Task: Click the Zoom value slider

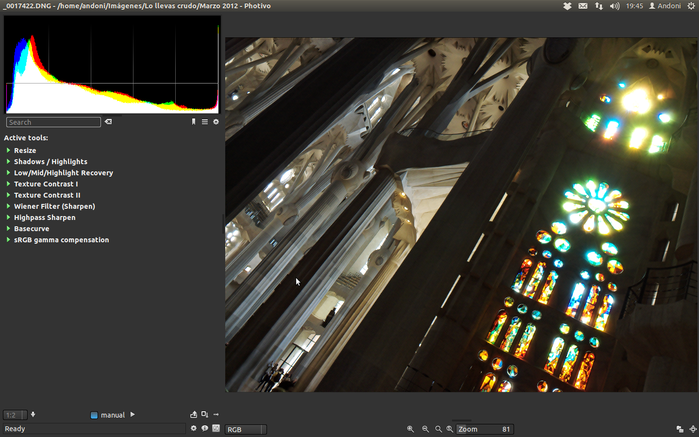Action: (x=485, y=429)
